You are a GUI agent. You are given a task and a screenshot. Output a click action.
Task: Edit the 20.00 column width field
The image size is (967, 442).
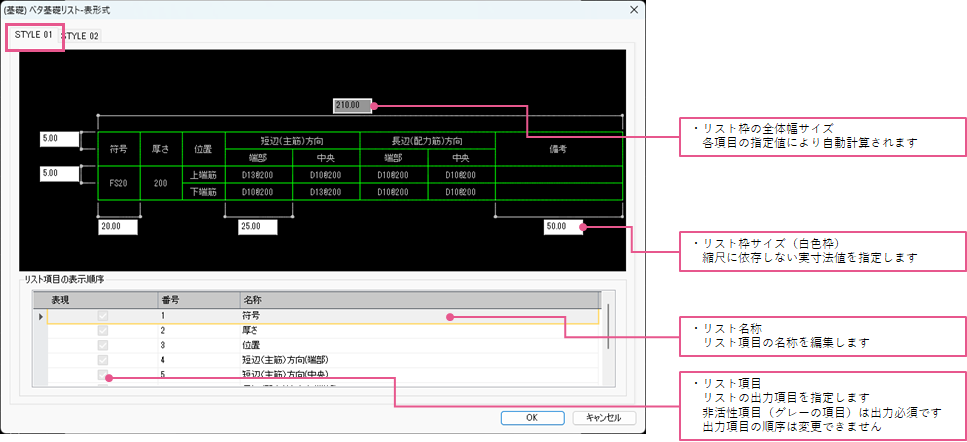(118, 227)
